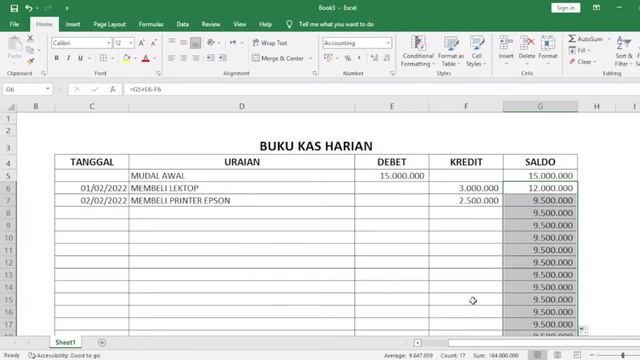
Task: Toggle Wrap Text
Action: tap(270, 43)
